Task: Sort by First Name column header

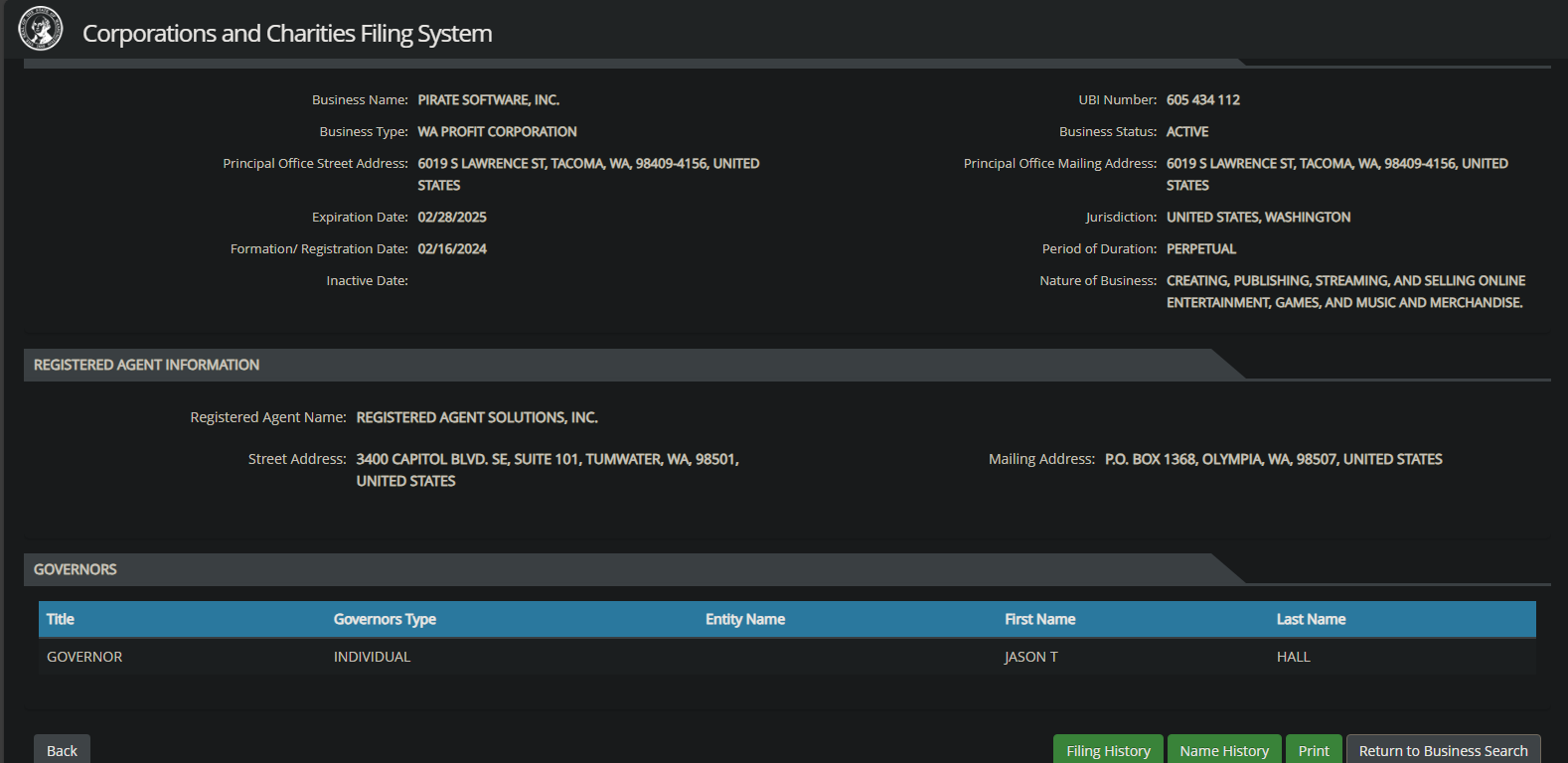Action: click(x=1039, y=619)
